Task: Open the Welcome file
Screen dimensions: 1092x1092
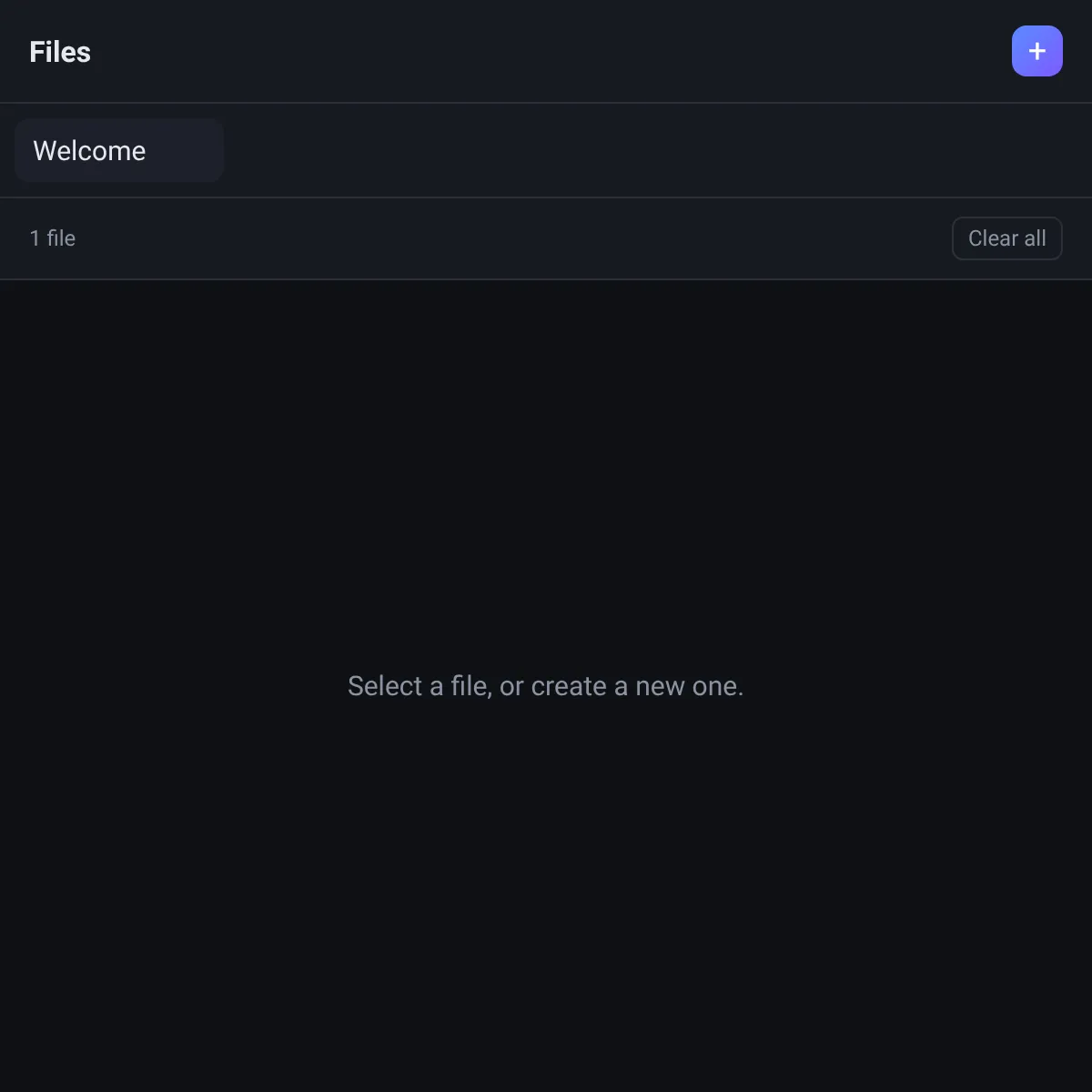Action: pyautogui.click(x=119, y=150)
